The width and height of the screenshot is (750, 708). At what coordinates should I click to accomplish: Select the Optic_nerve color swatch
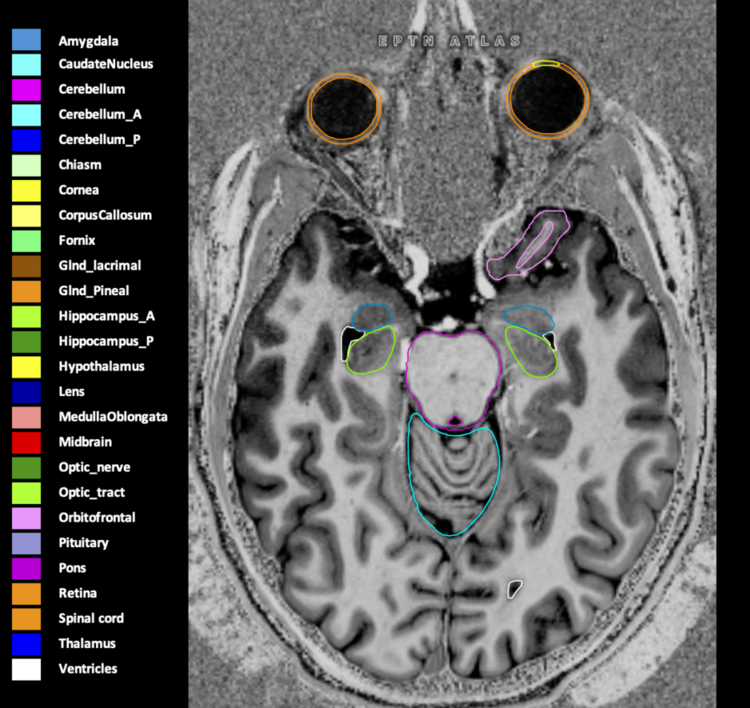point(26,468)
